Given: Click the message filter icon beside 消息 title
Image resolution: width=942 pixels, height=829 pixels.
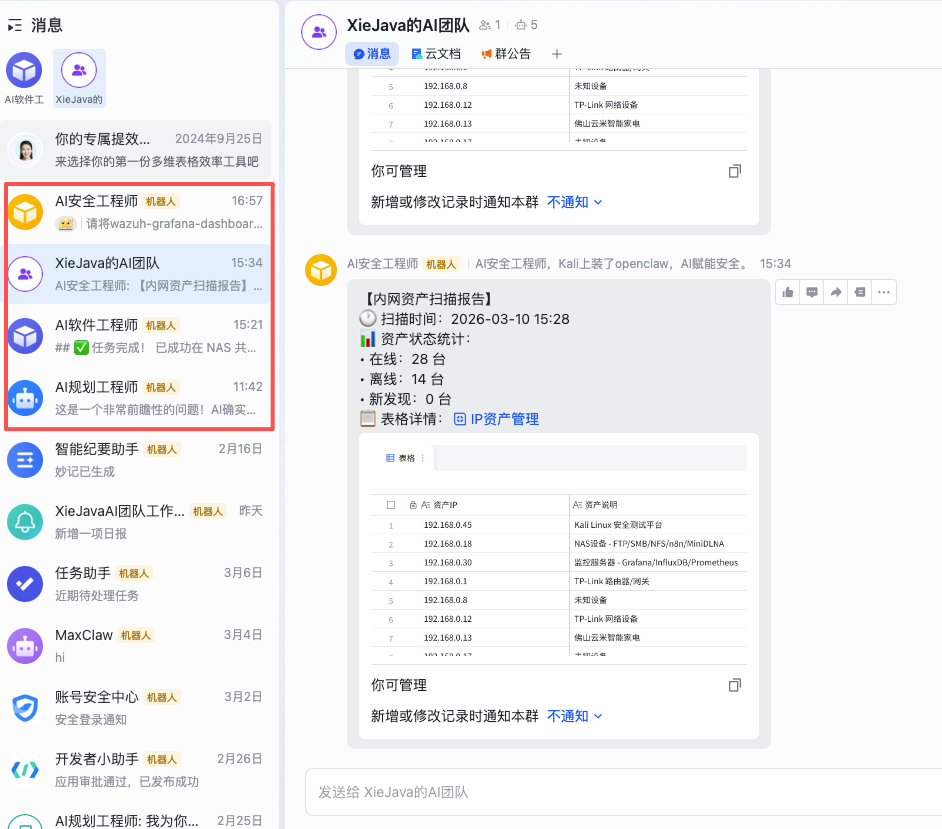Looking at the screenshot, I should coord(14,24).
